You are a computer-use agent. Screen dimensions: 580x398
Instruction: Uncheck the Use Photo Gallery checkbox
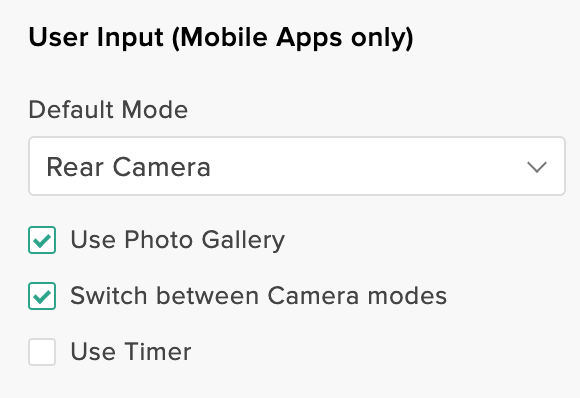pos(42,240)
